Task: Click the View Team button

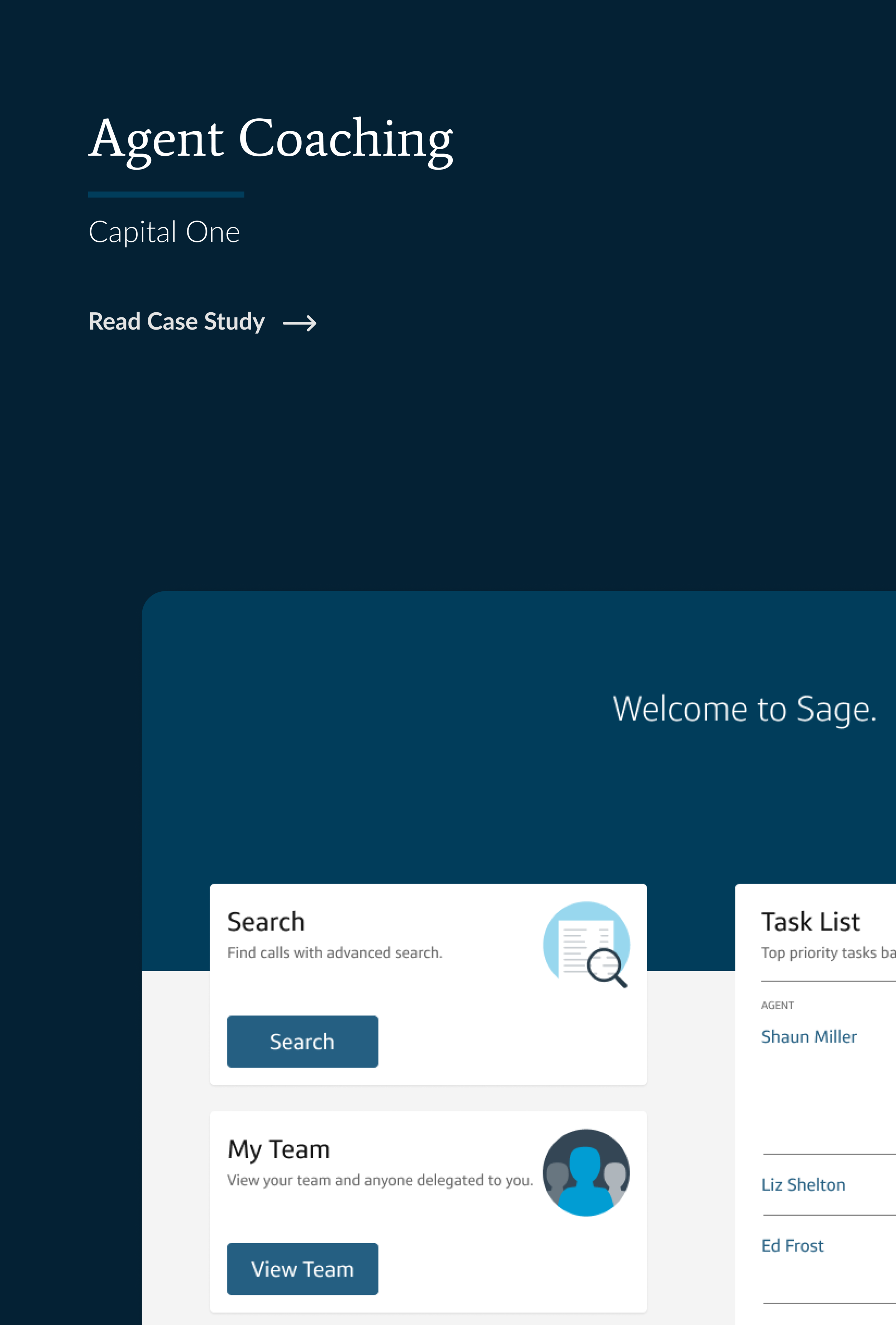Action: (x=302, y=1269)
